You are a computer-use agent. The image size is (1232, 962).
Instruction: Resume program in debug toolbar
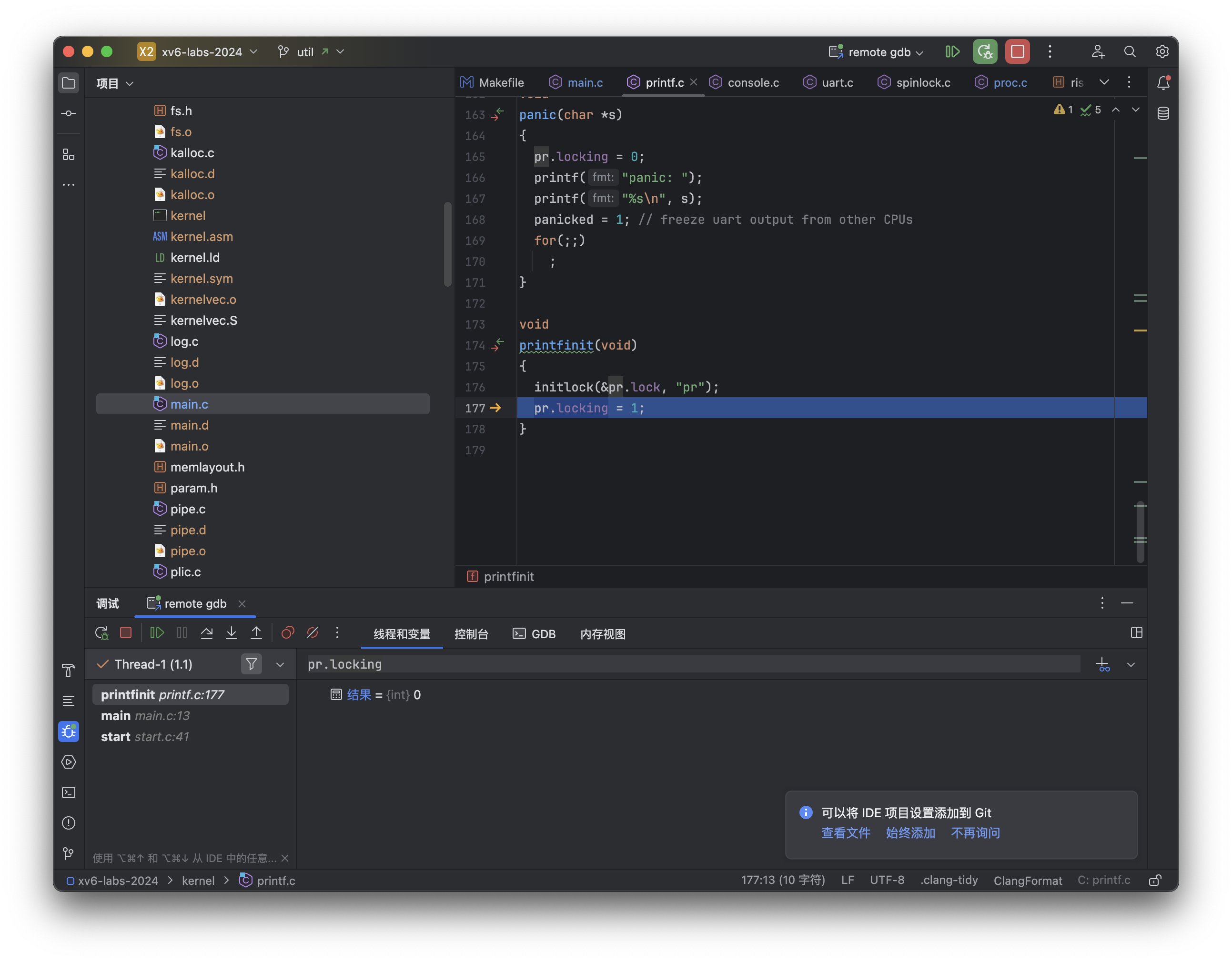click(x=157, y=633)
